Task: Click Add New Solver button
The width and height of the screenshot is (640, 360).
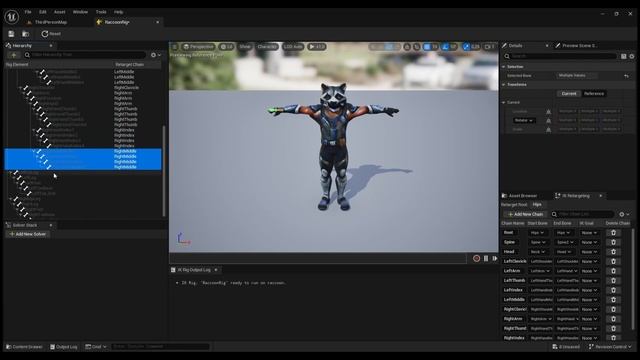Action: [x=28, y=234]
